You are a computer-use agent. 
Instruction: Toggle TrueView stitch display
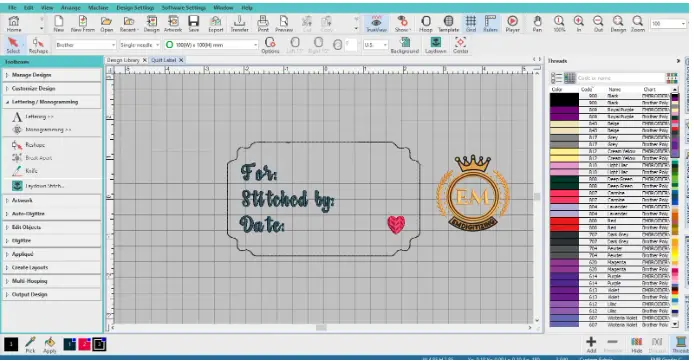tap(376, 23)
